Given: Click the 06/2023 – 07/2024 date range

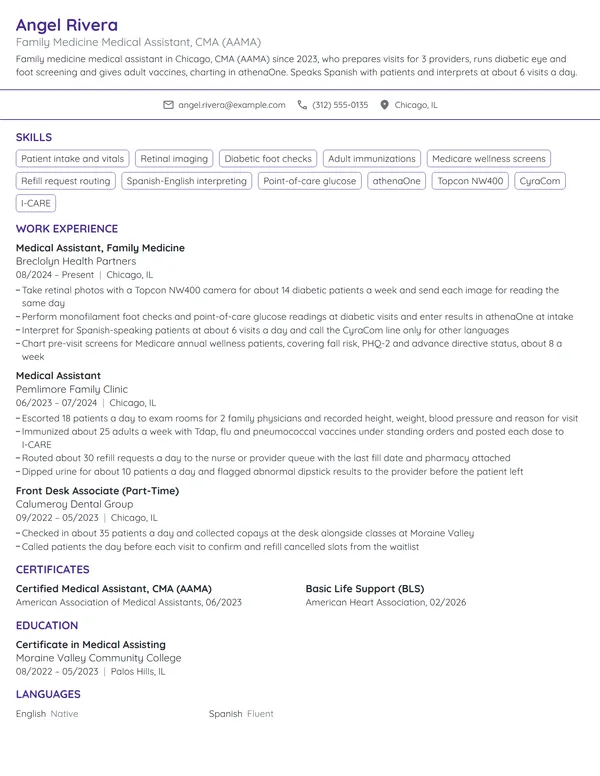Looking at the screenshot, I should (x=56, y=403).
